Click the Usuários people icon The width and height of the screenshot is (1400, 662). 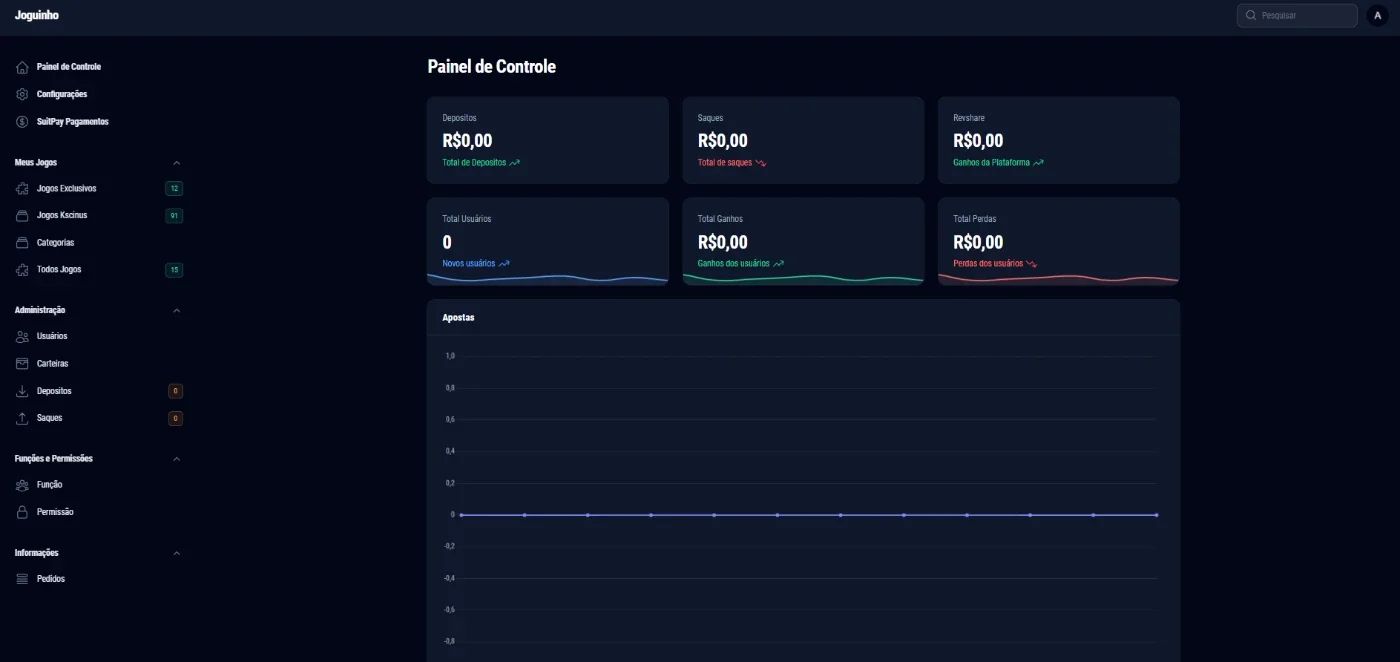click(x=22, y=337)
